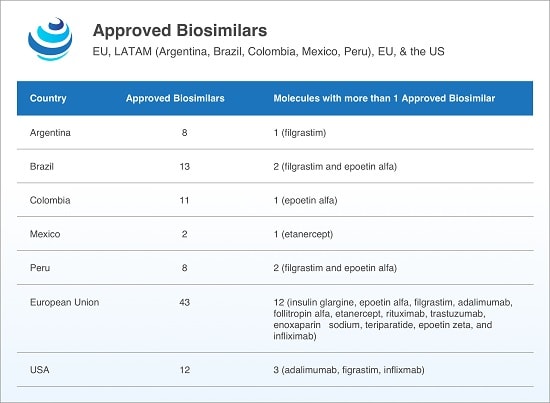The image size is (550, 403).
Task: Click the '1 (etanercept)' cell
Action: 303,234
